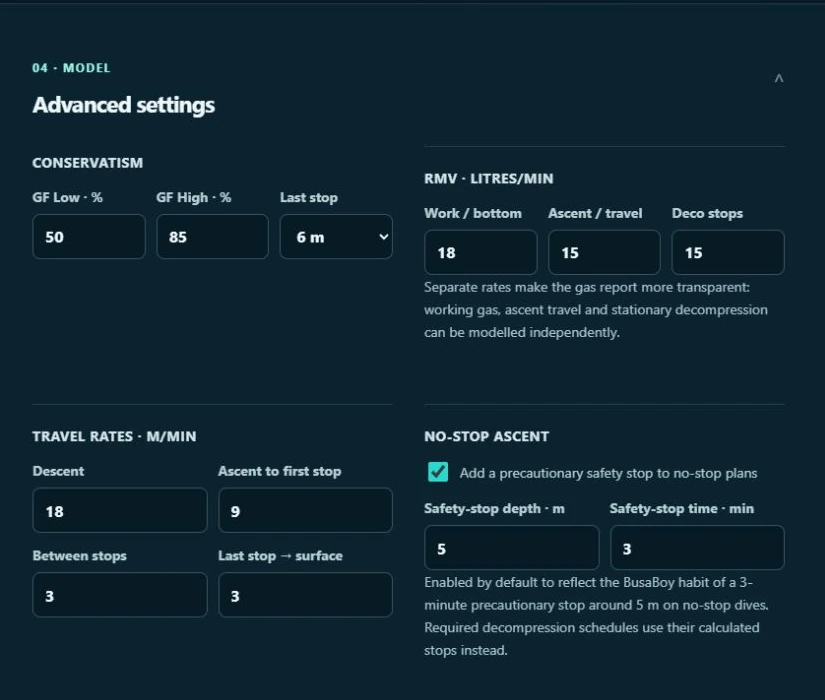
Task: Click the 'Safety-stop time · min' label
Action: (x=682, y=509)
